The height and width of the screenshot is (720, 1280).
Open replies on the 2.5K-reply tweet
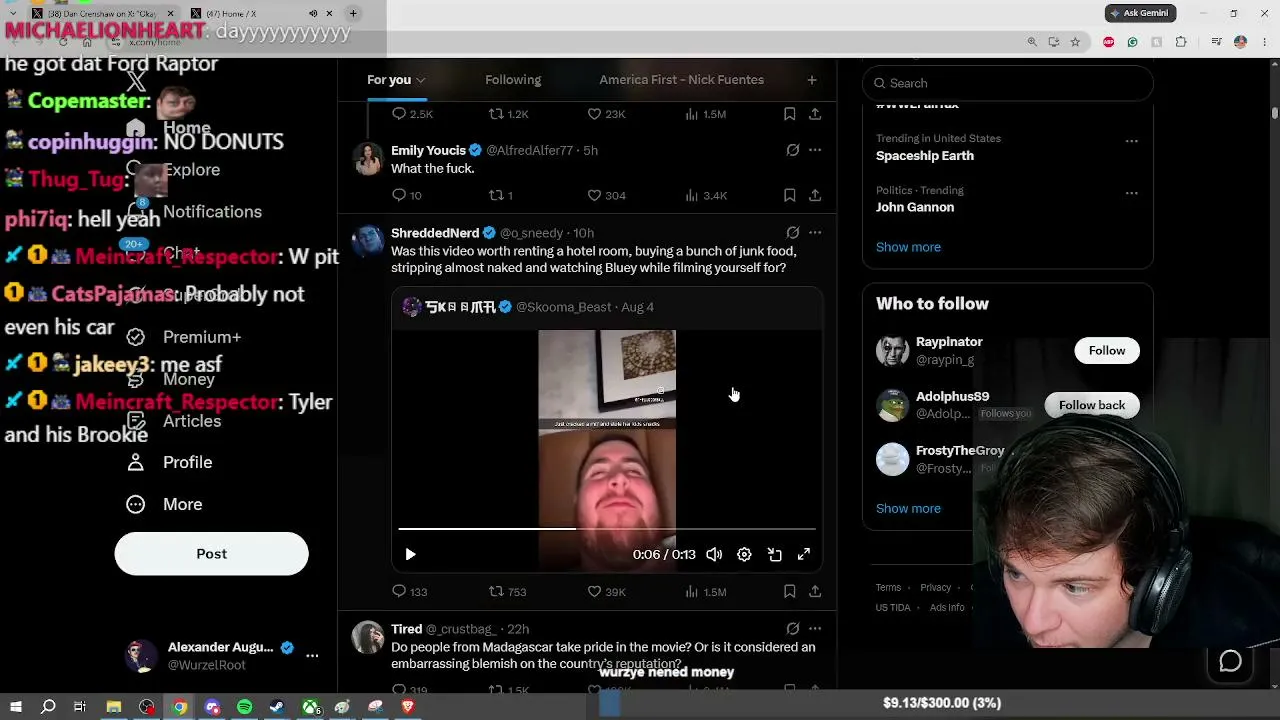(x=412, y=114)
